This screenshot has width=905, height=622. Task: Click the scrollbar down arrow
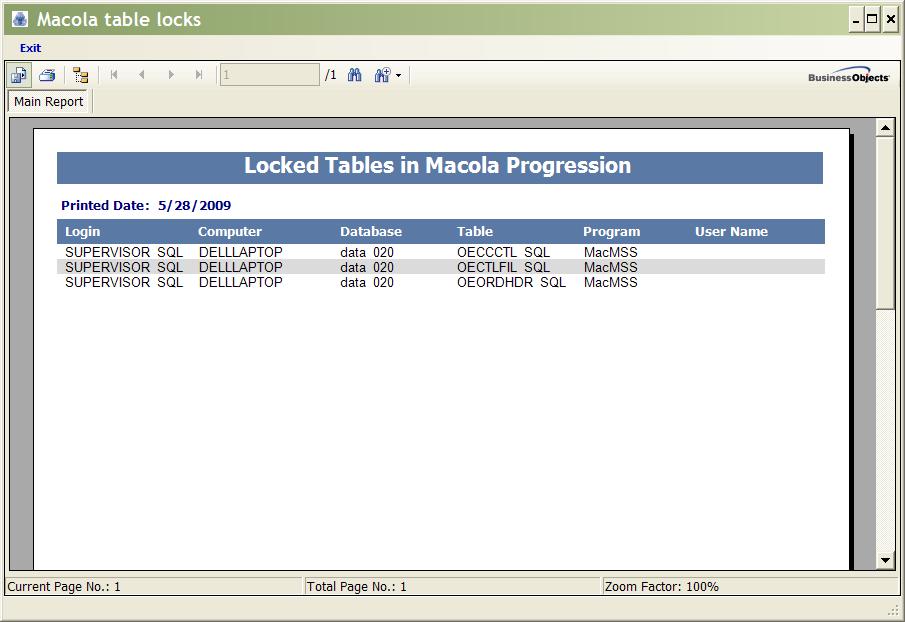885,560
